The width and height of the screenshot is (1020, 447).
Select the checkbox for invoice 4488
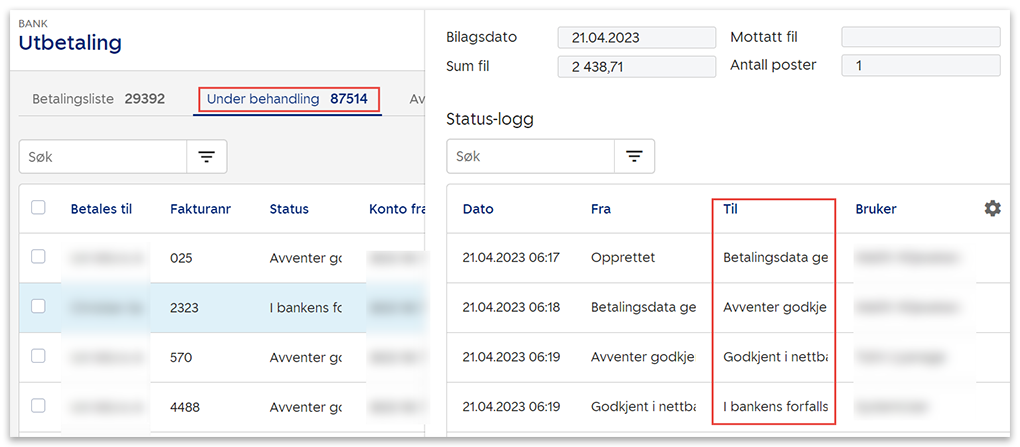(x=38, y=406)
